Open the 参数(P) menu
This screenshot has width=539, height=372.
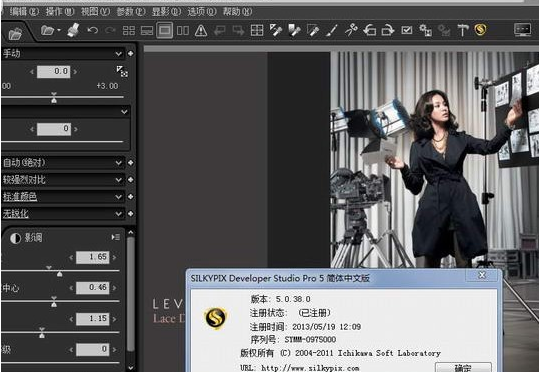(131, 12)
